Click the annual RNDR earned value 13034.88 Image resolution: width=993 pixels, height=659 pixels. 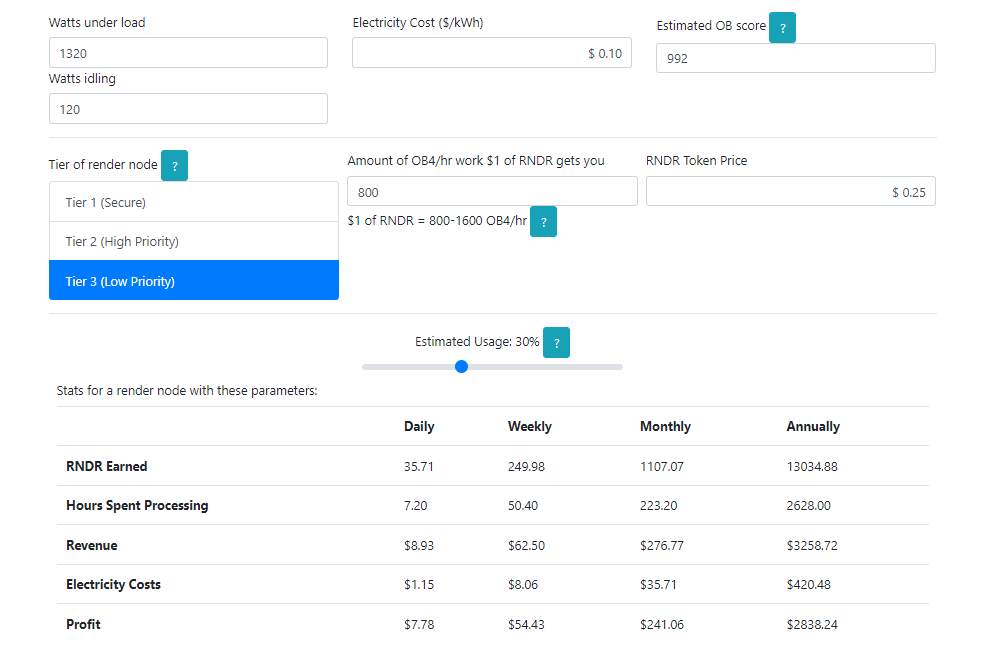pos(812,467)
